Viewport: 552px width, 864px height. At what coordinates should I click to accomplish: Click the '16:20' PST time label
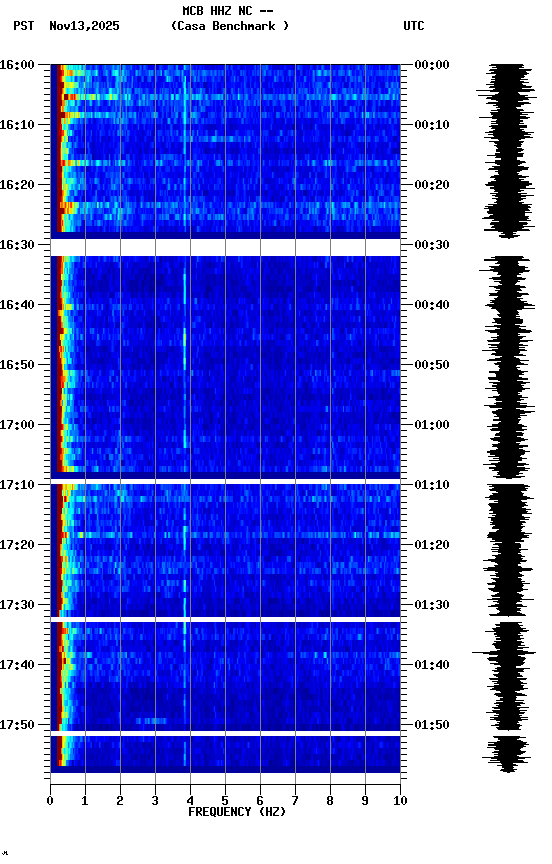click(17, 185)
